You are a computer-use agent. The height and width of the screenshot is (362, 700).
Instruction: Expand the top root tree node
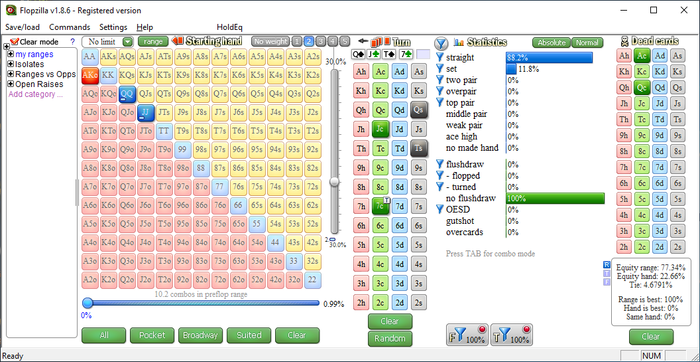(x=6, y=47)
